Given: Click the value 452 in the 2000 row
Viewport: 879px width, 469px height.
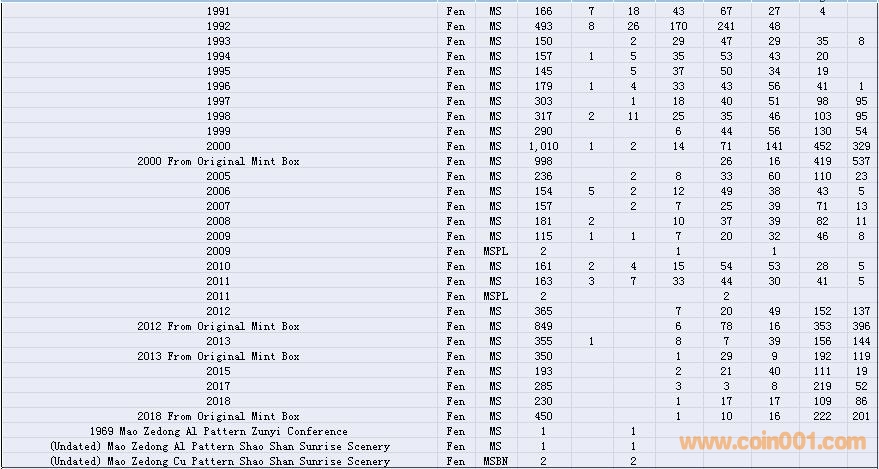Looking at the screenshot, I should tap(822, 146).
